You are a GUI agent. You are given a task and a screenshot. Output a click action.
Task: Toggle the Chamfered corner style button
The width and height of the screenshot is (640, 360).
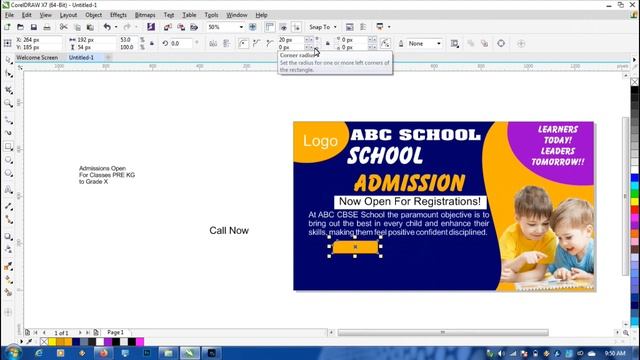270,43
